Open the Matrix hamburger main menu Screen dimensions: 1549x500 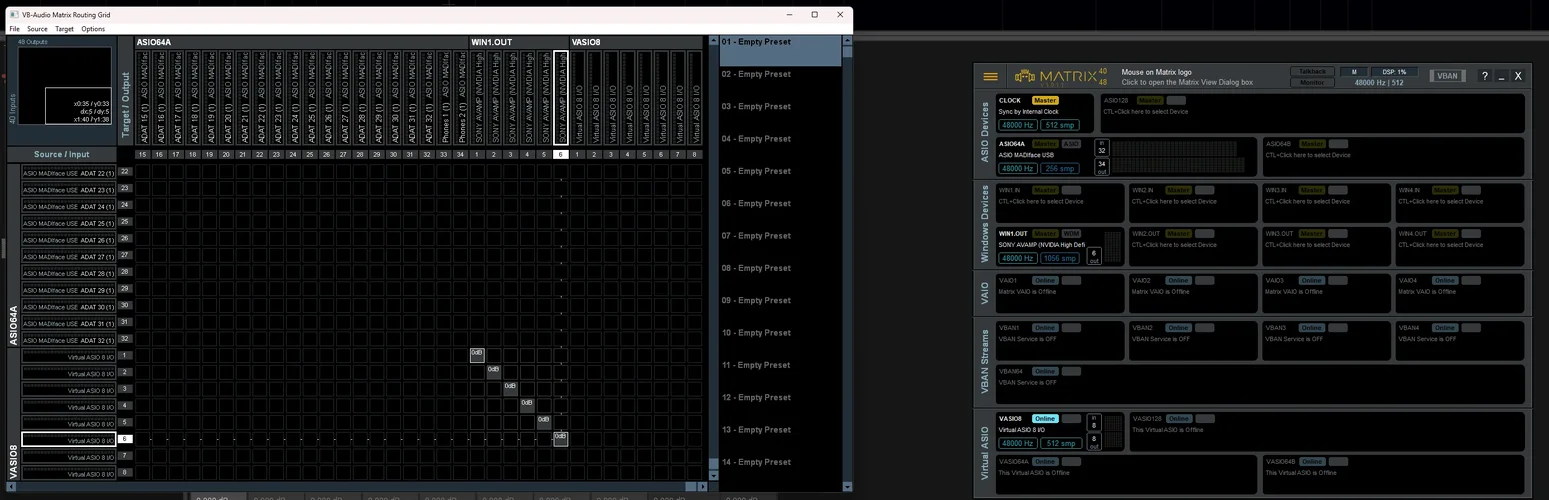pyautogui.click(x=990, y=76)
